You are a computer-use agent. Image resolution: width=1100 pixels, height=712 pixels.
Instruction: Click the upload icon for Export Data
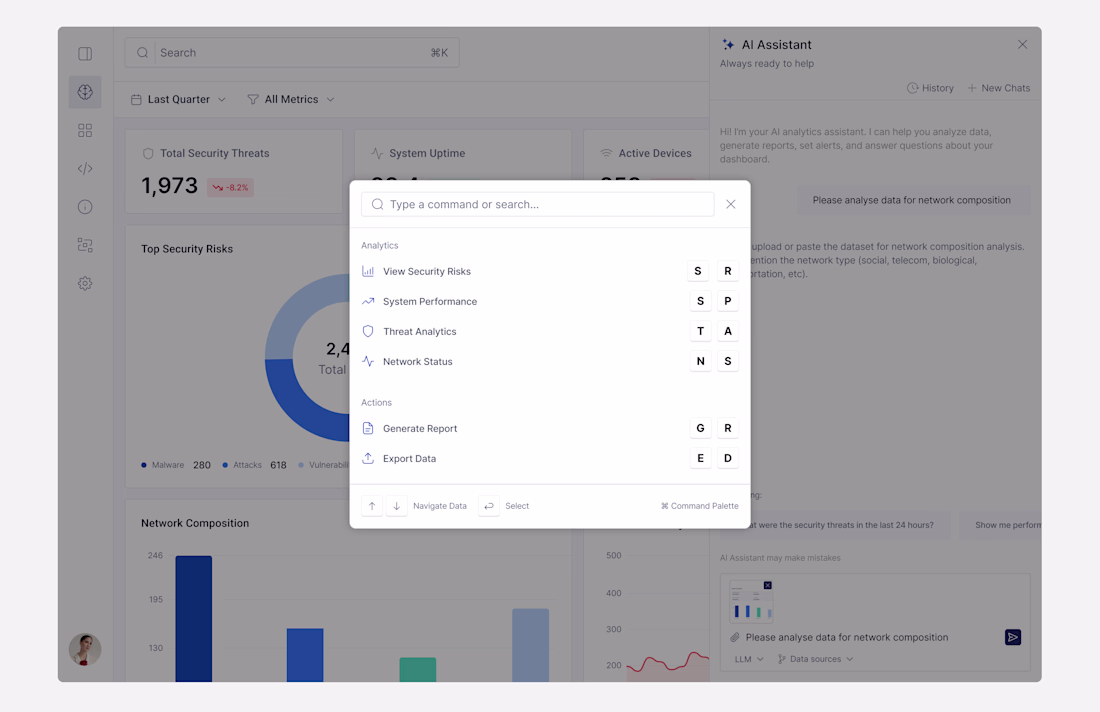[x=368, y=458]
